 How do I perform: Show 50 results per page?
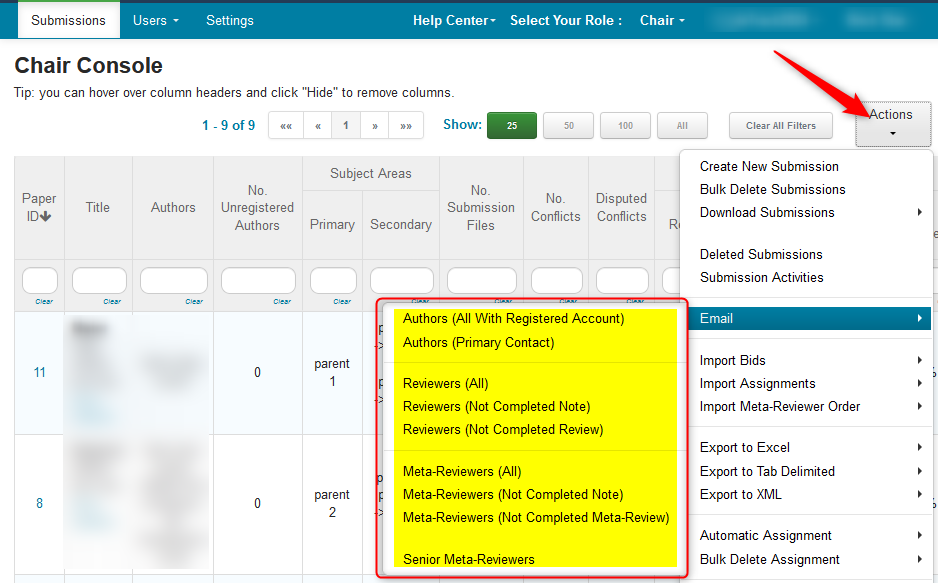coord(569,126)
